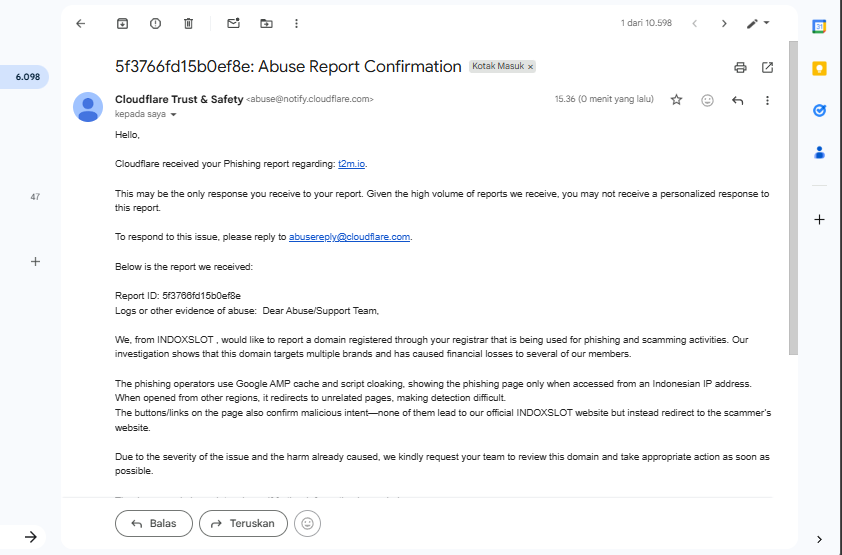Open the t2m.io link
Screen dimensions: 842x555
352,164
